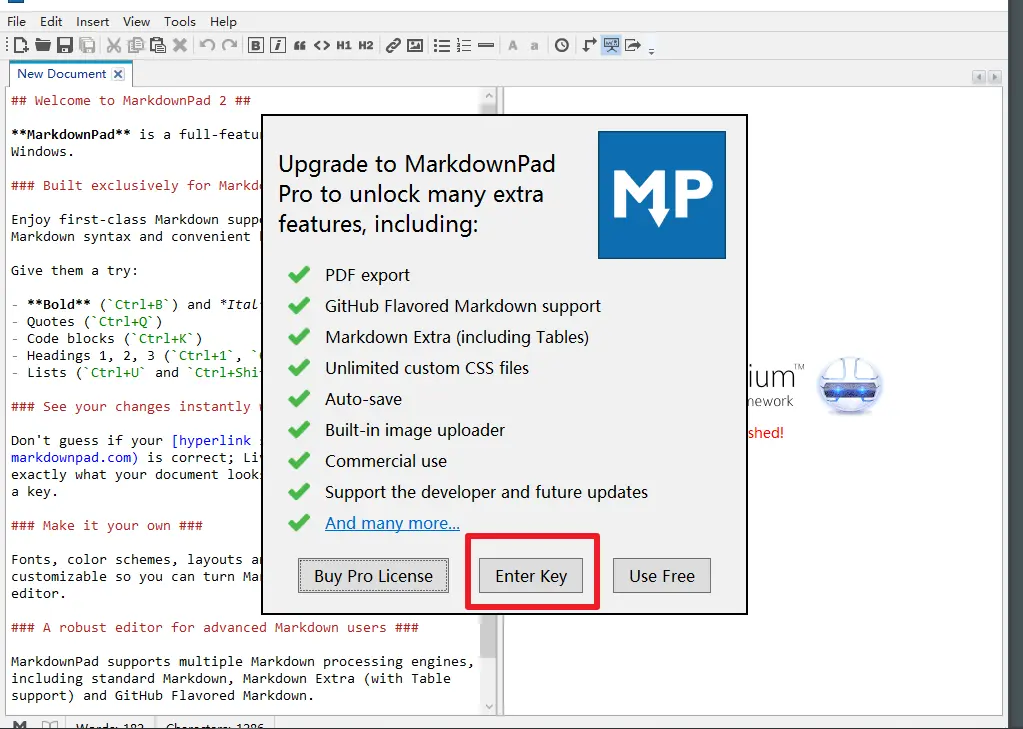Insert timestamp with clock icon
Image resolution: width=1023 pixels, height=729 pixels.
click(562, 45)
